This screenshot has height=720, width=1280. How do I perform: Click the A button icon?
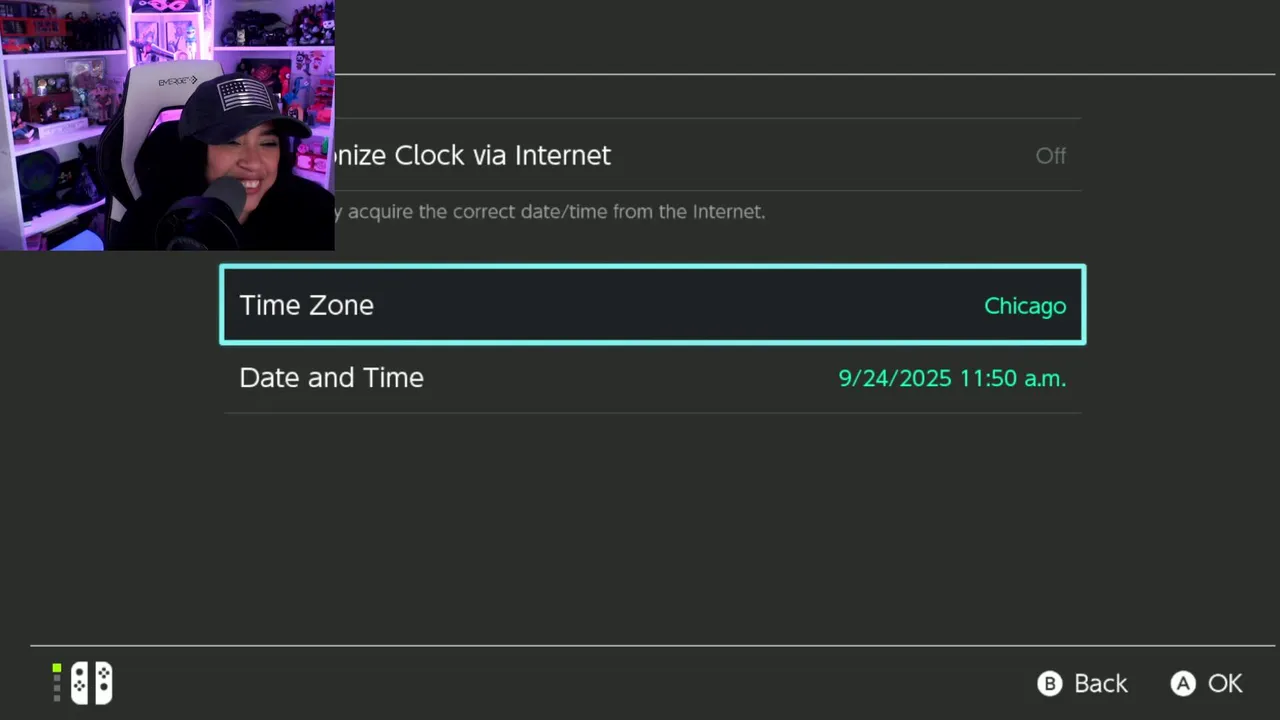[1183, 683]
